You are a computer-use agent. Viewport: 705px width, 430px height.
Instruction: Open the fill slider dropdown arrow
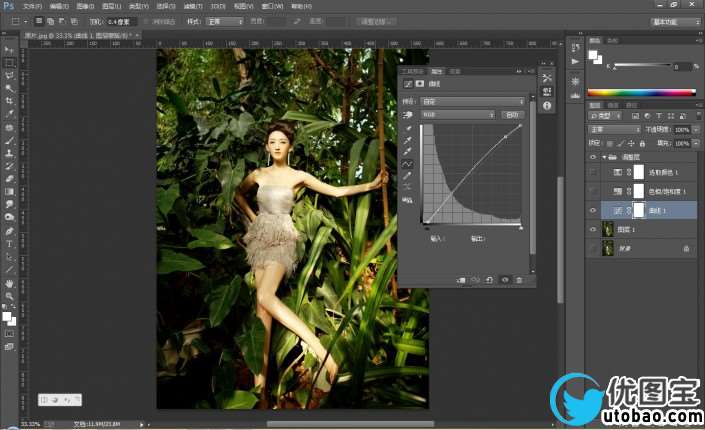point(696,143)
